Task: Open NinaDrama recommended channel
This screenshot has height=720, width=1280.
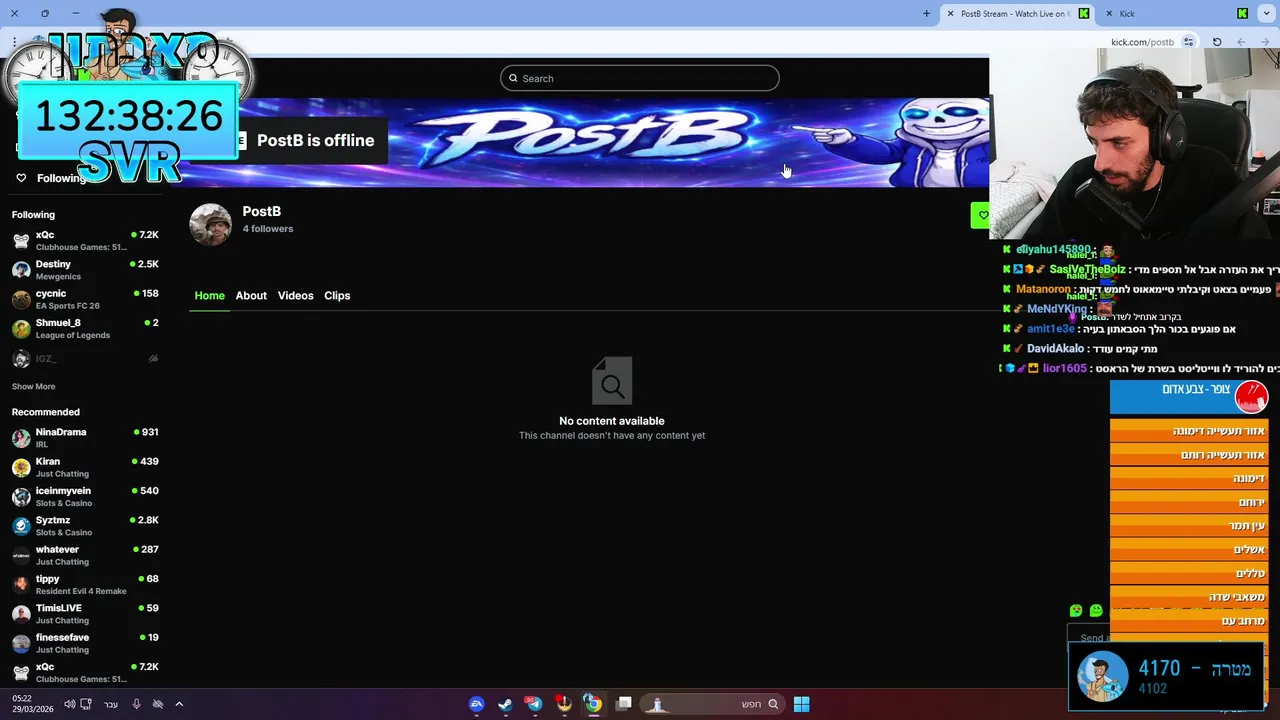Action: coord(85,438)
